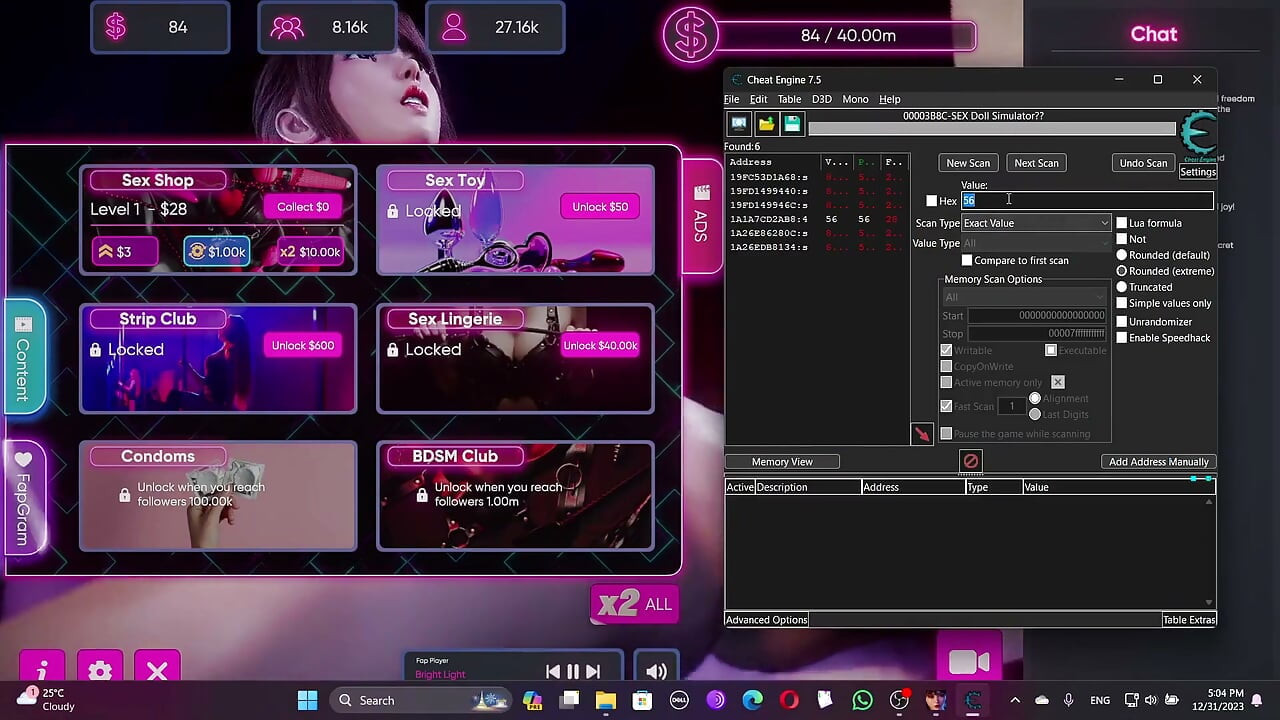Click Add Address Manually button
Image resolution: width=1280 pixels, height=720 pixels.
click(1159, 462)
